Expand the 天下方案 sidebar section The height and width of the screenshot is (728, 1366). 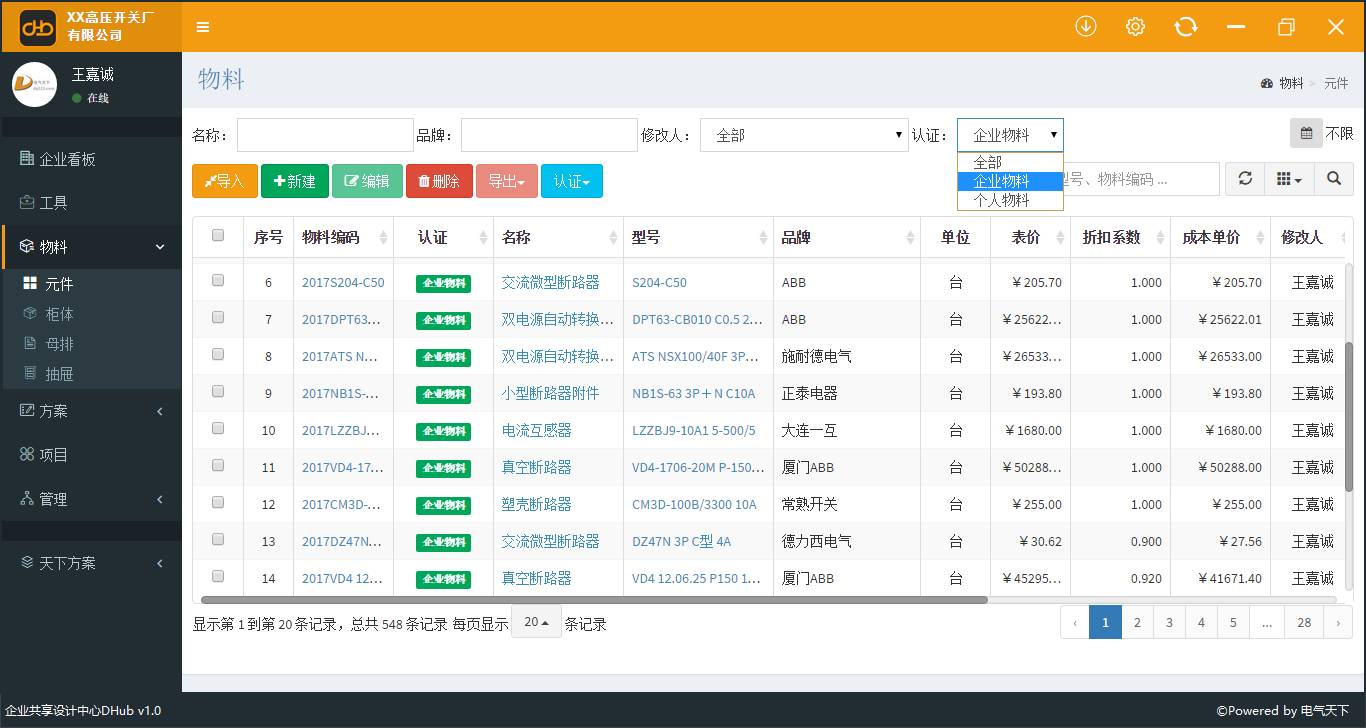tap(91, 563)
